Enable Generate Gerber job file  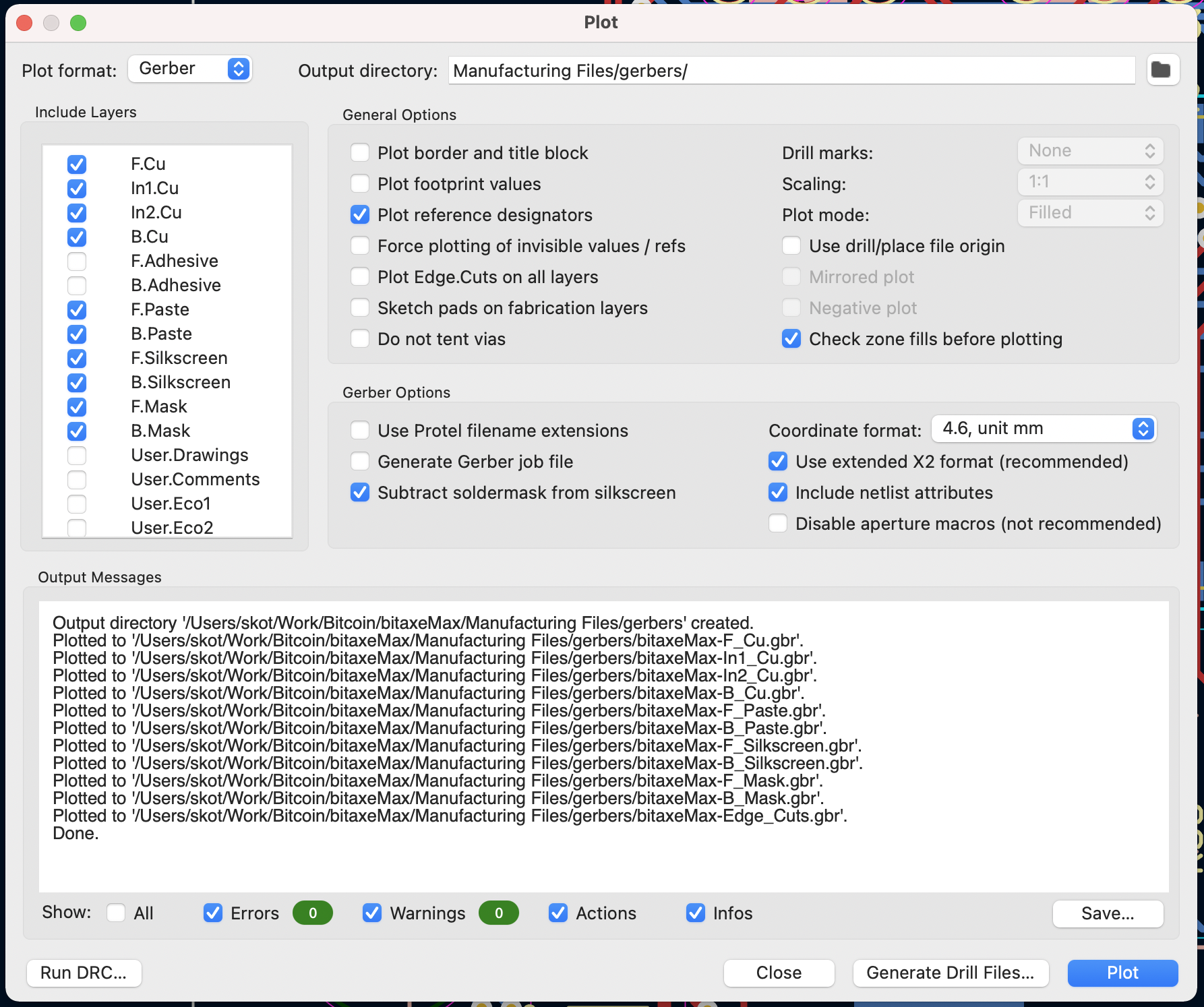pyautogui.click(x=360, y=462)
